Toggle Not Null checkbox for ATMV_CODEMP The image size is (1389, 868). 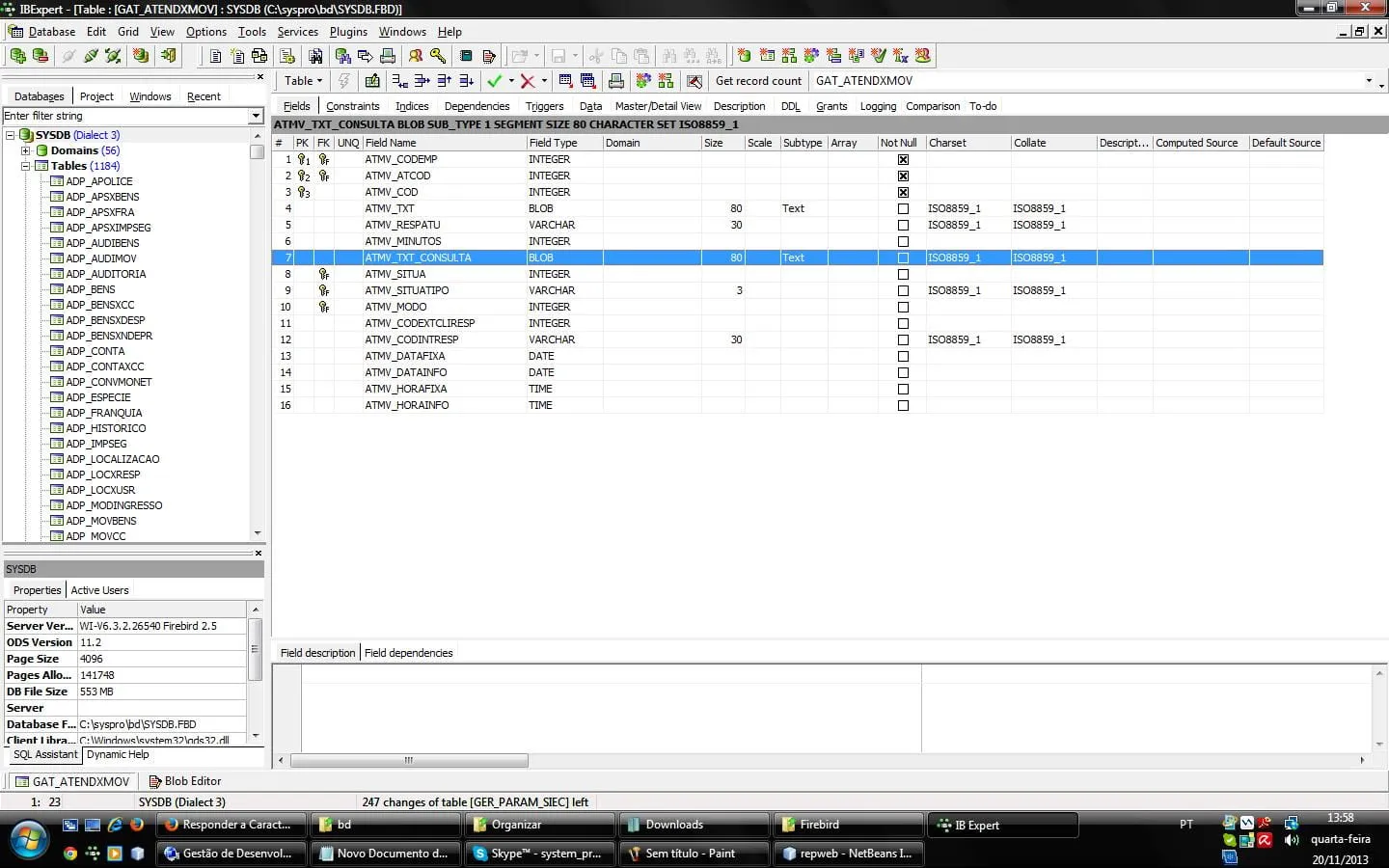[903, 159]
